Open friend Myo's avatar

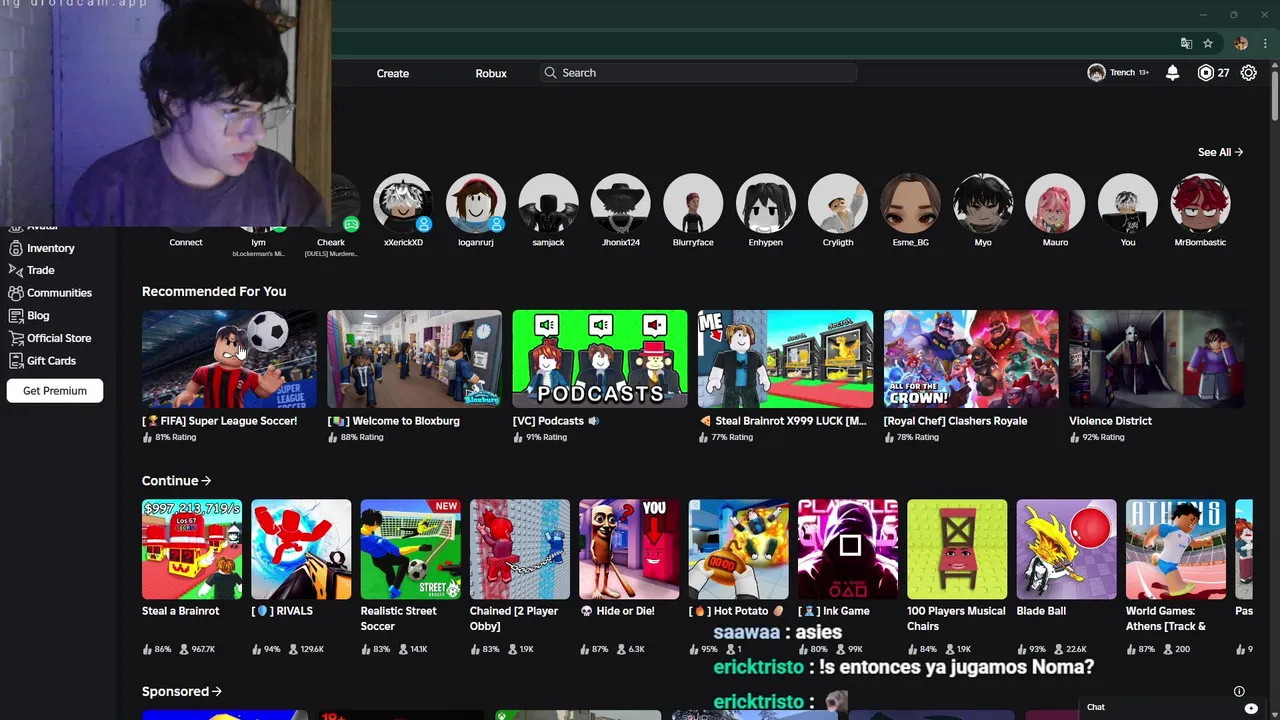pyautogui.click(x=983, y=204)
